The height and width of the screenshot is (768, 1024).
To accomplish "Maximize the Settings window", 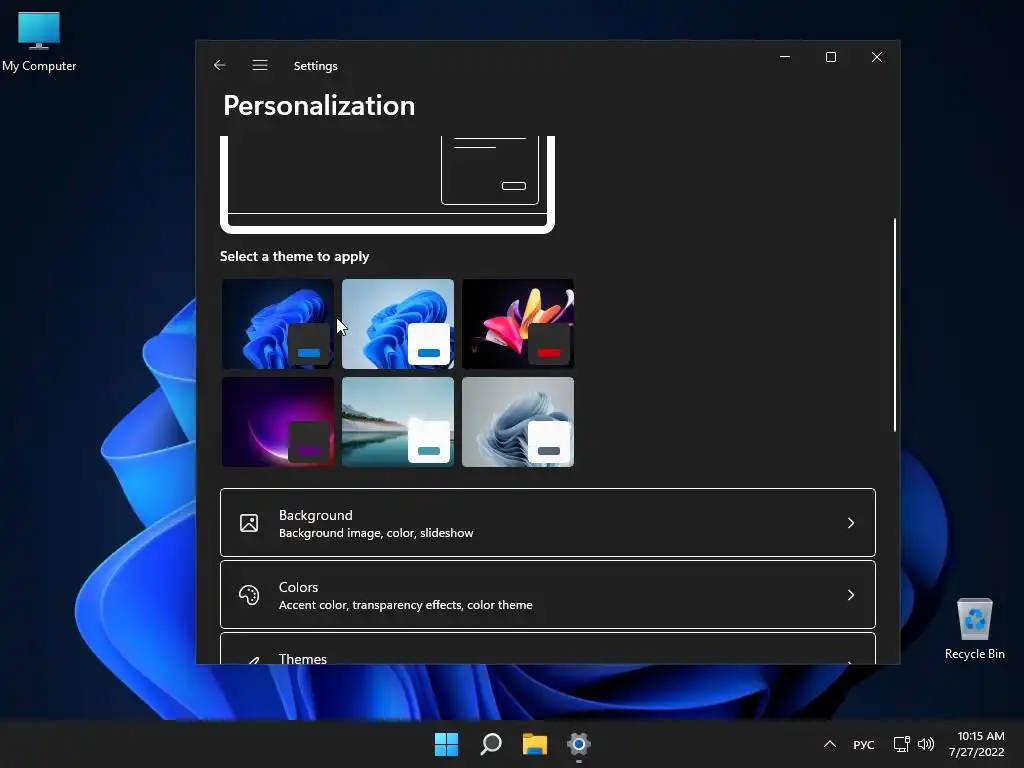I will pos(831,57).
